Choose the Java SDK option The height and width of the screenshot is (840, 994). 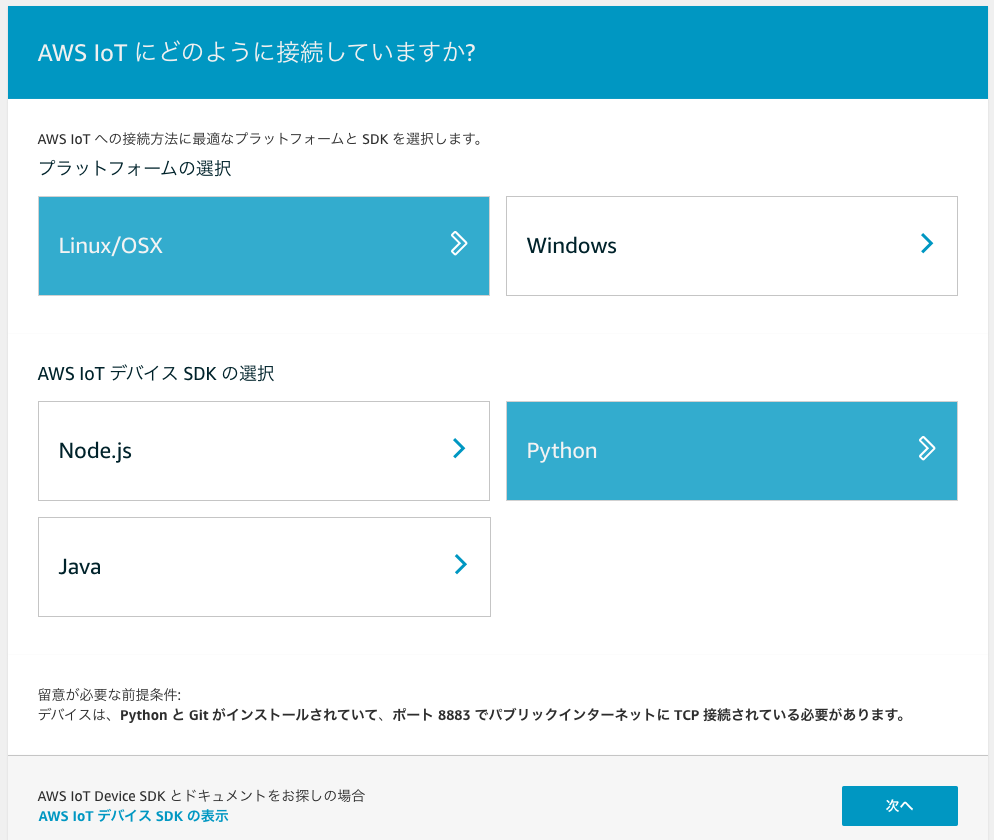click(x=263, y=566)
